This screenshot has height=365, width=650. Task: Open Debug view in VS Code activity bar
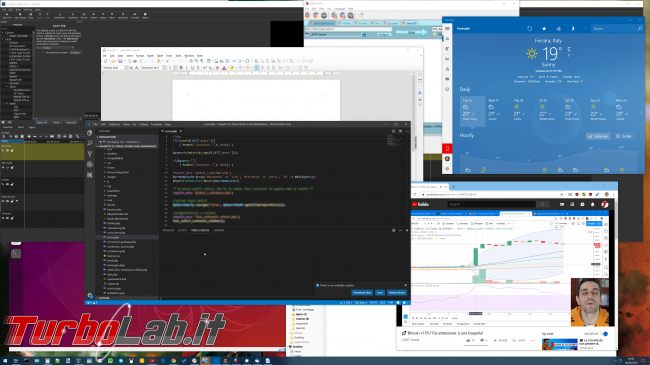(x=90, y=164)
